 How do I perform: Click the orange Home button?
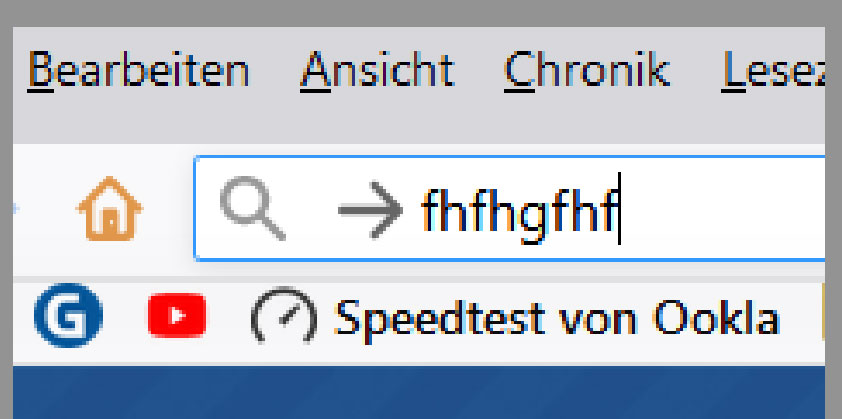point(110,210)
